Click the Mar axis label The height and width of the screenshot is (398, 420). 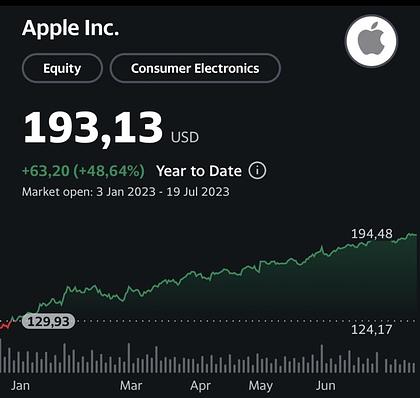click(x=131, y=386)
